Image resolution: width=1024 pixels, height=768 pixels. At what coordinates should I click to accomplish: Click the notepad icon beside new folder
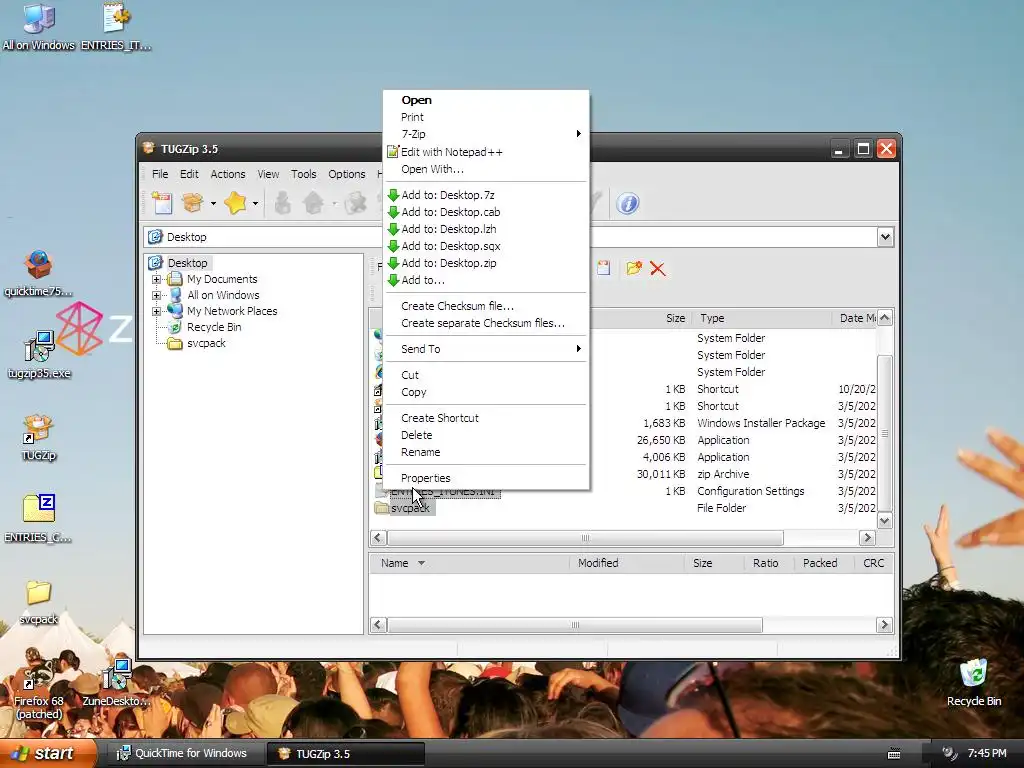[x=603, y=268]
